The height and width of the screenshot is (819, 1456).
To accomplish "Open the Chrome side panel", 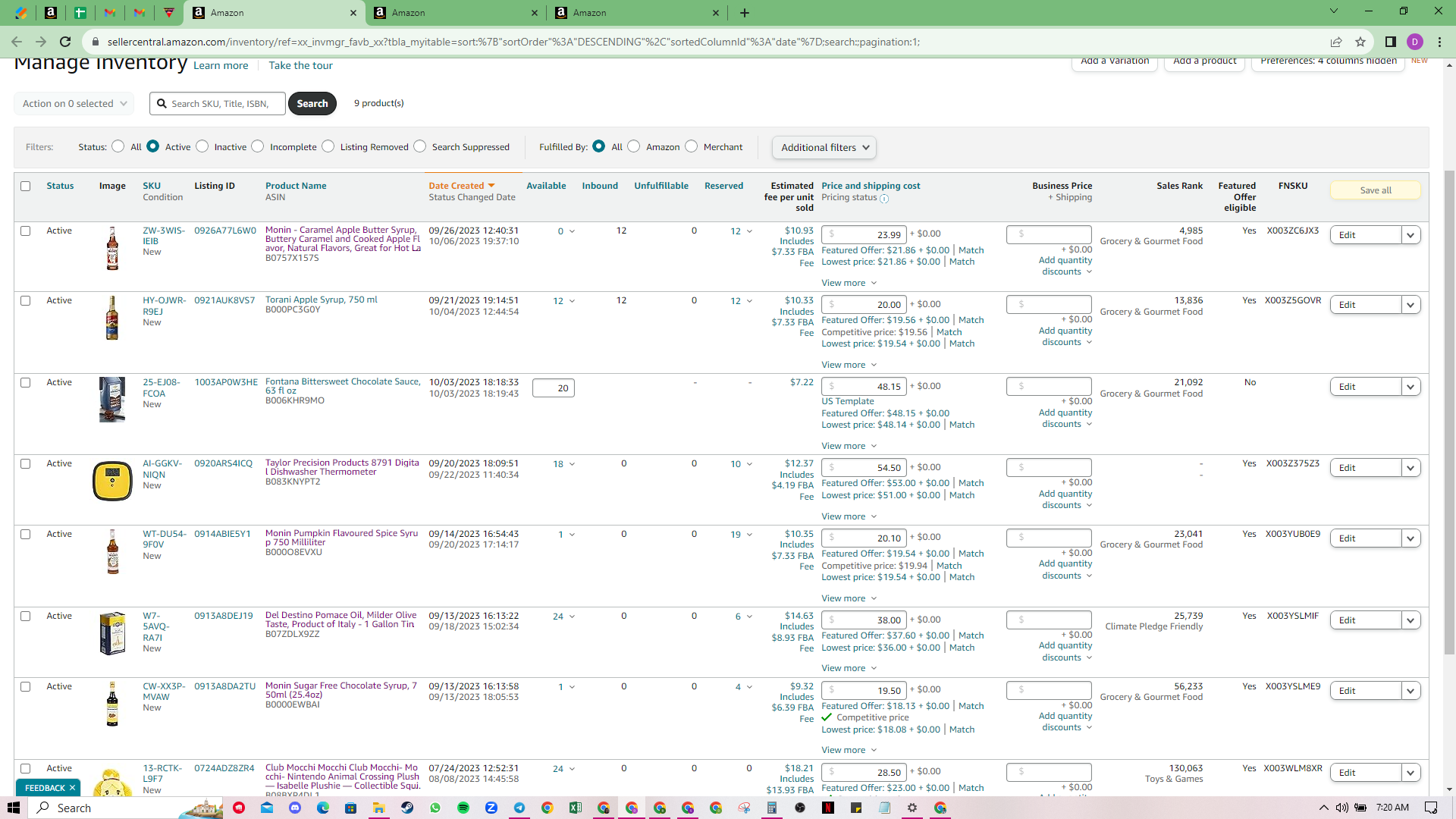I will (1390, 42).
